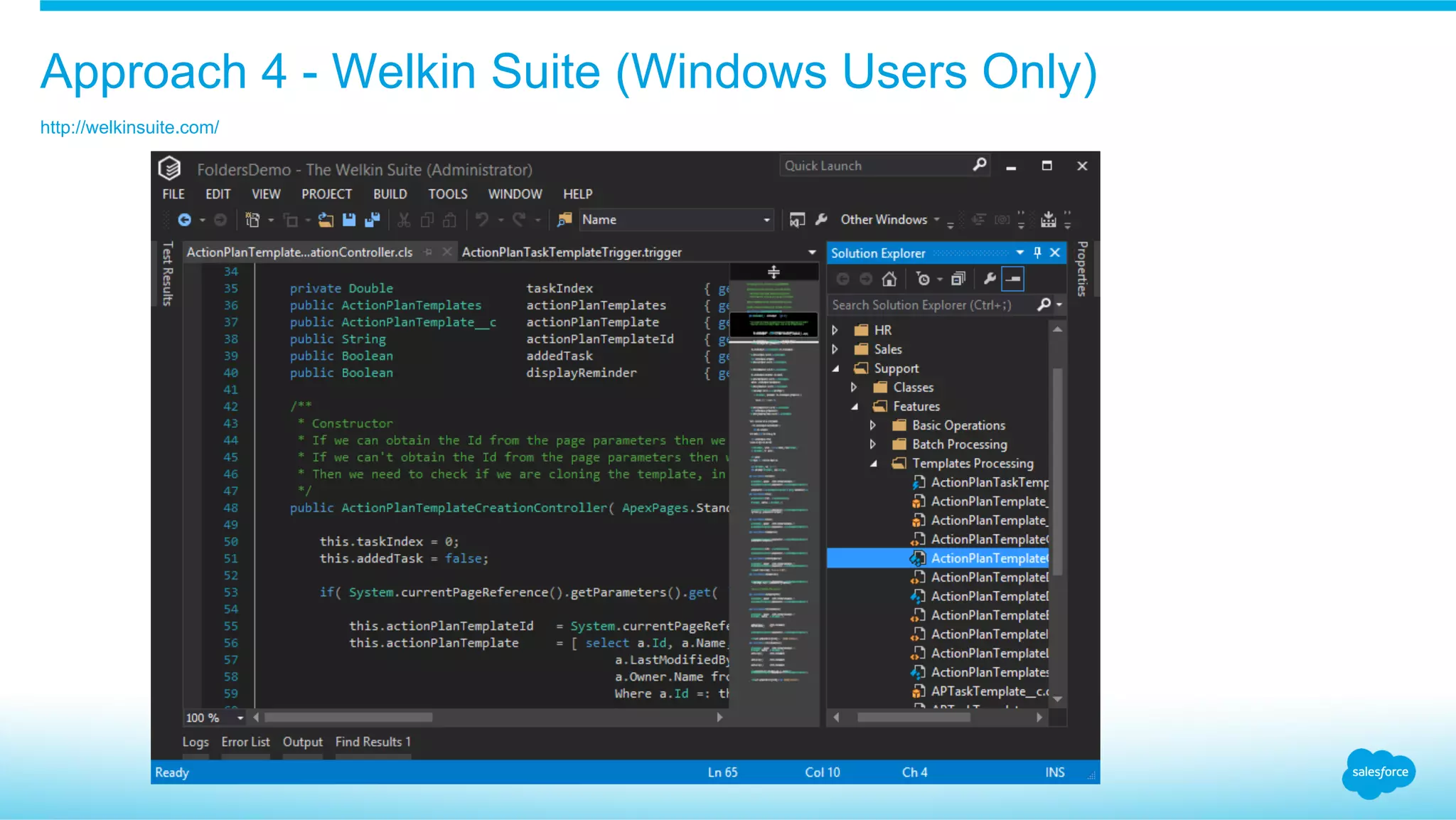The height and width of the screenshot is (820, 1456).
Task: Collapse the Templates Processing folder
Action: (x=874, y=464)
